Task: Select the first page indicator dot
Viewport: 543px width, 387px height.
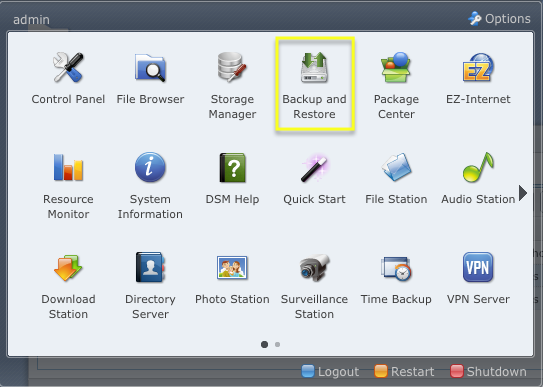Action: click(264, 344)
